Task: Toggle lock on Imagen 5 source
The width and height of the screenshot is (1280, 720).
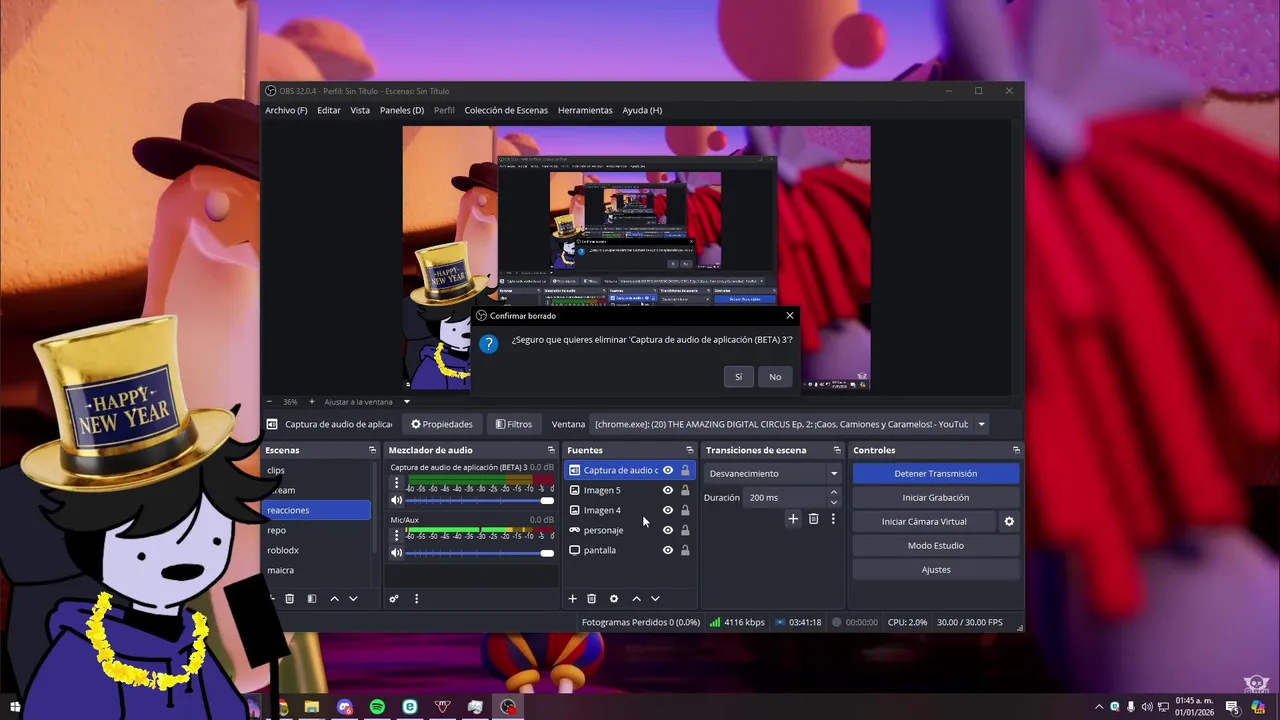Action: [x=685, y=490]
